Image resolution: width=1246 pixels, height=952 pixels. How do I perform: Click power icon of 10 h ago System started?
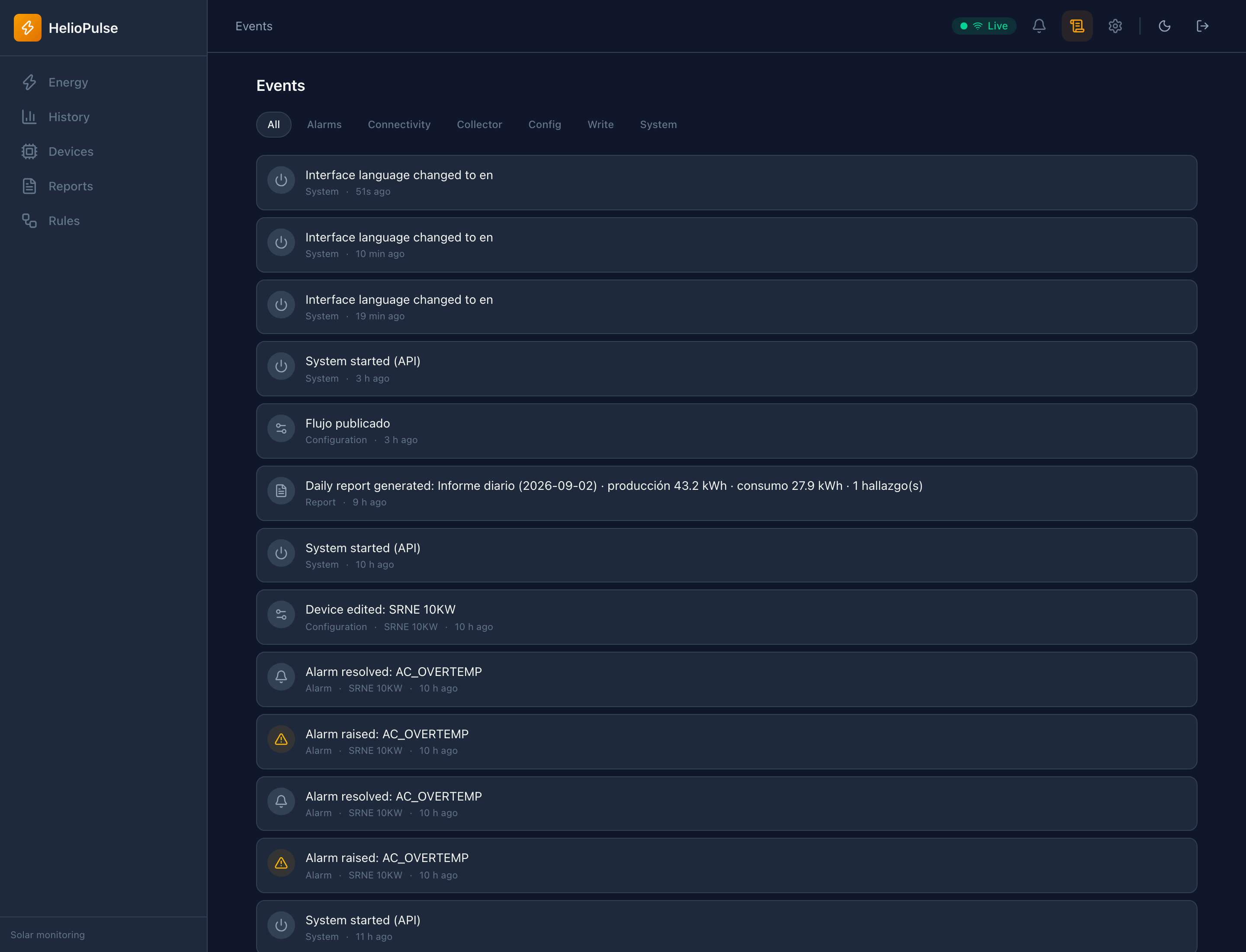[281, 553]
